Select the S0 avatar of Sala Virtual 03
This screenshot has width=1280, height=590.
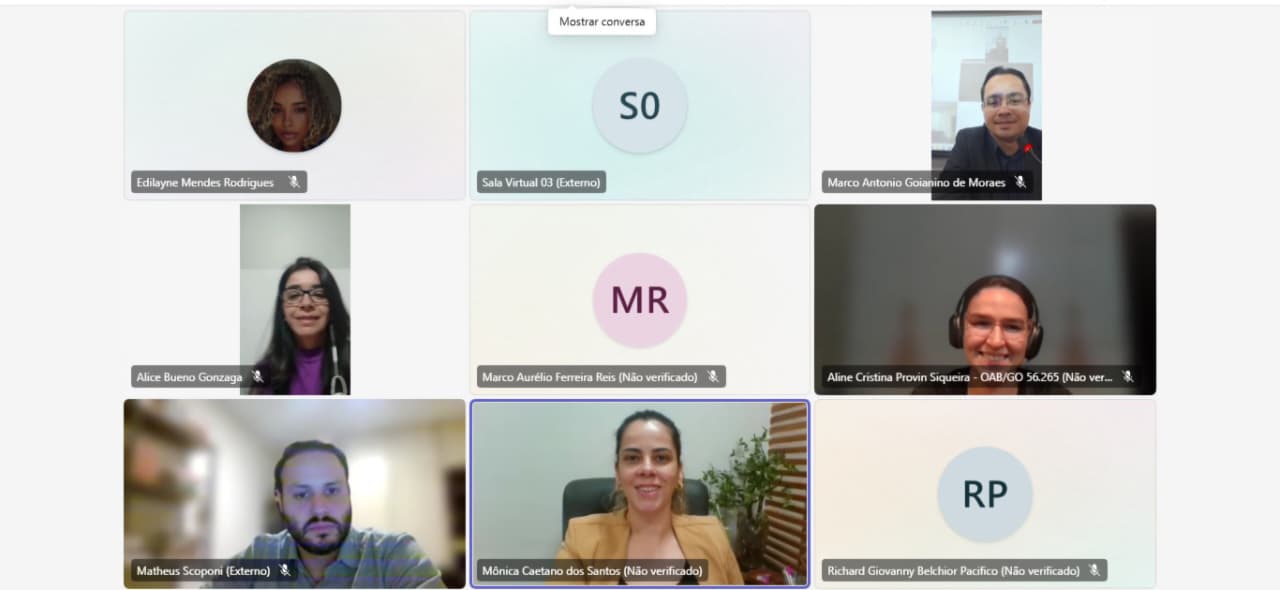pos(640,106)
